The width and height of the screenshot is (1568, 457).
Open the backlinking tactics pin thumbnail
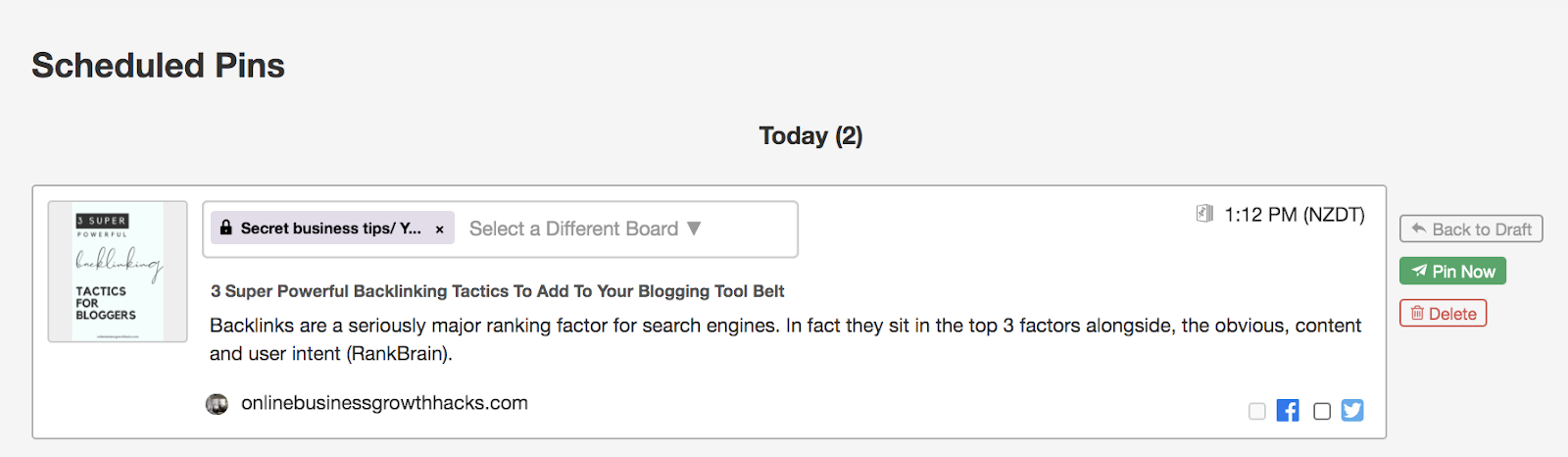(x=118, y=272)
